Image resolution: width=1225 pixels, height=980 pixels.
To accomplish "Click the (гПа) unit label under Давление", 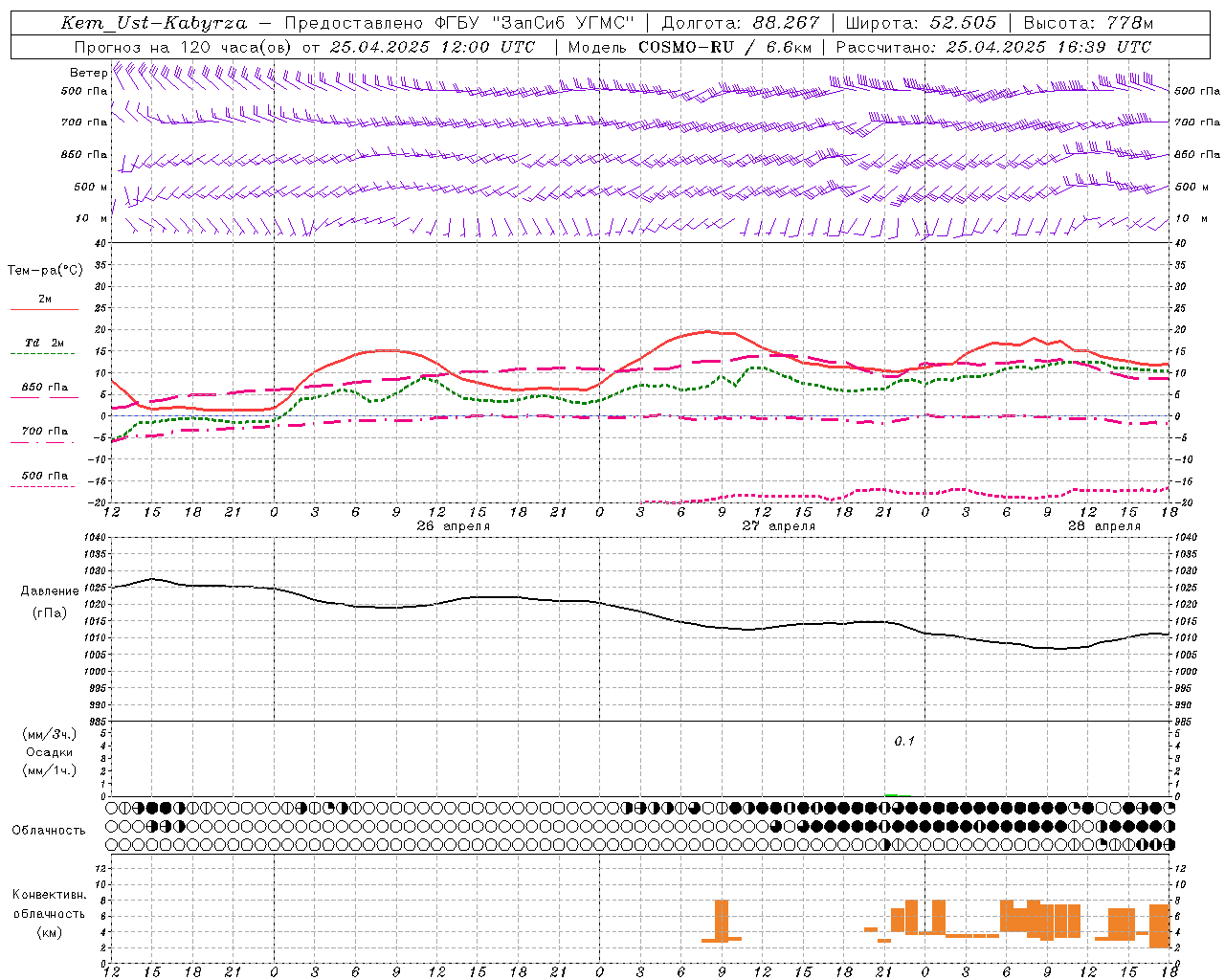I will point(50,612).
